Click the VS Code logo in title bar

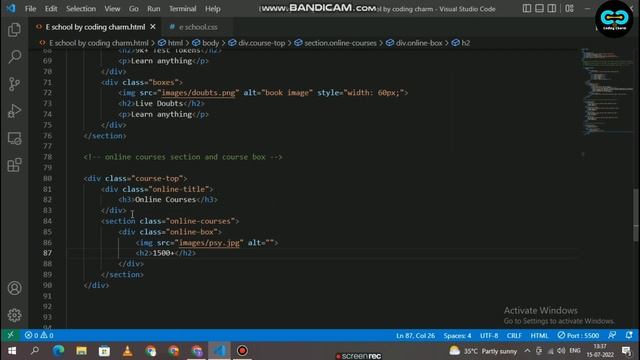tap(11, 8)
